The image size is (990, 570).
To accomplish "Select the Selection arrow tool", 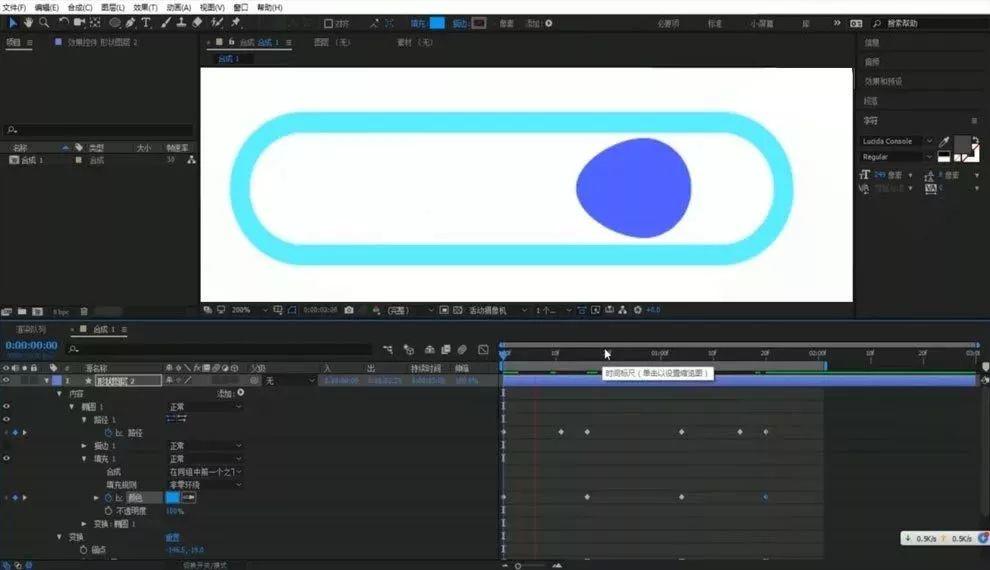I will click(x=13, y=23).
